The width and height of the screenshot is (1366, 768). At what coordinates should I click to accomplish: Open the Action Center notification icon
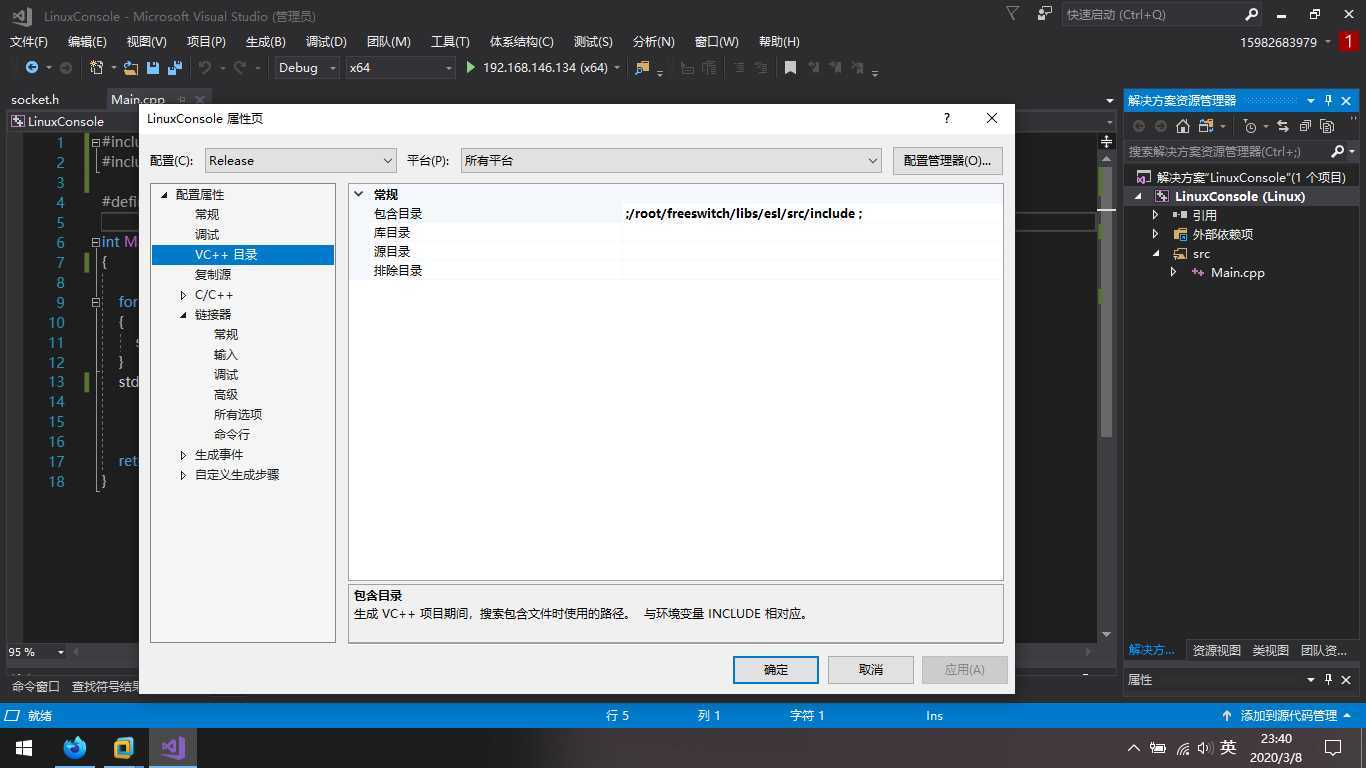point(1333,748)
